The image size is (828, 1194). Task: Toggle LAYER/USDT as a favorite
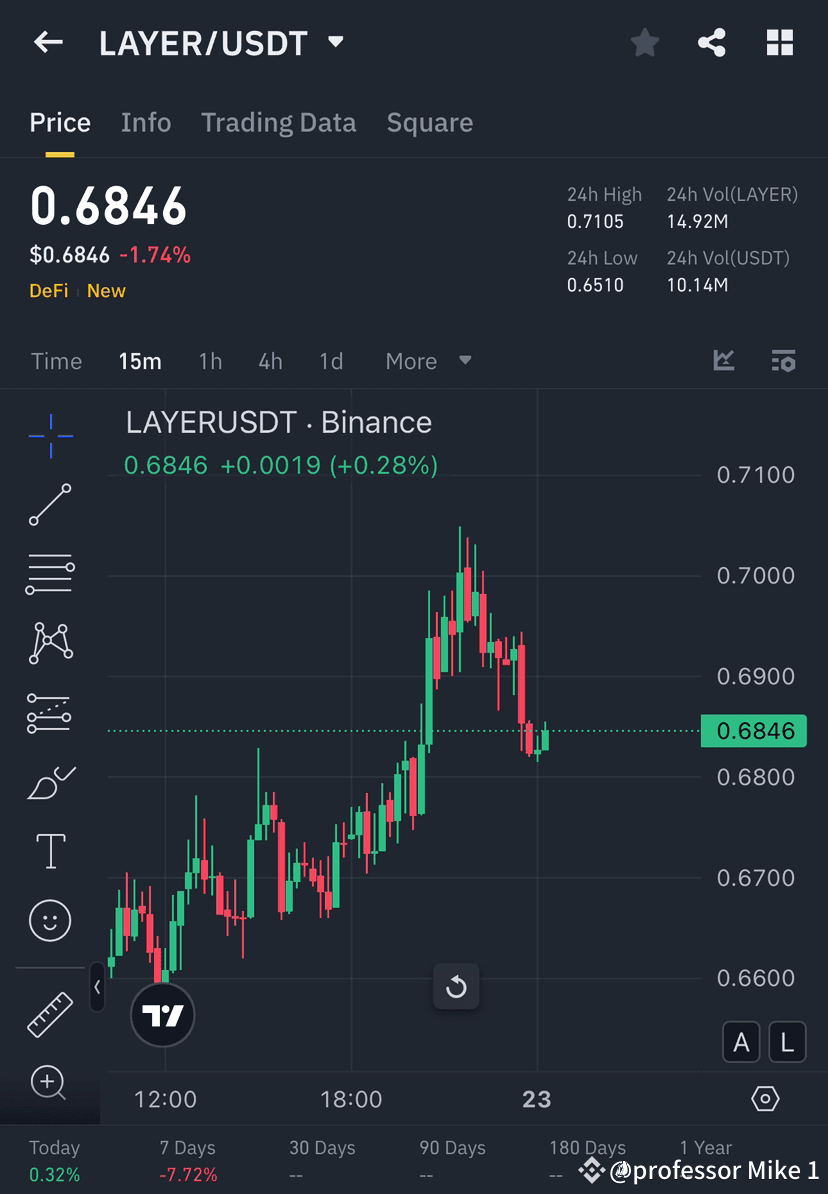(x=644, y=43)
